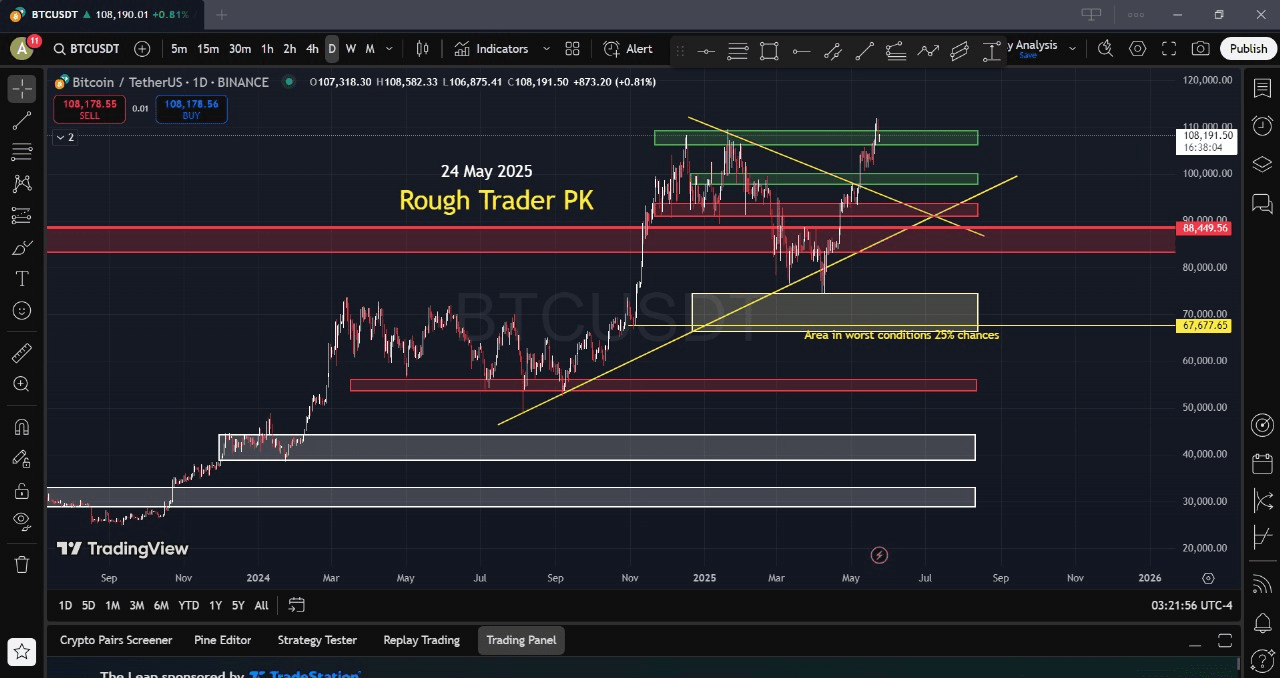Image resolution: width=1280 pixels, height=678 pixels.
Task: Expand the timeframe interval dropdown
Action: (x=389, y=49)
